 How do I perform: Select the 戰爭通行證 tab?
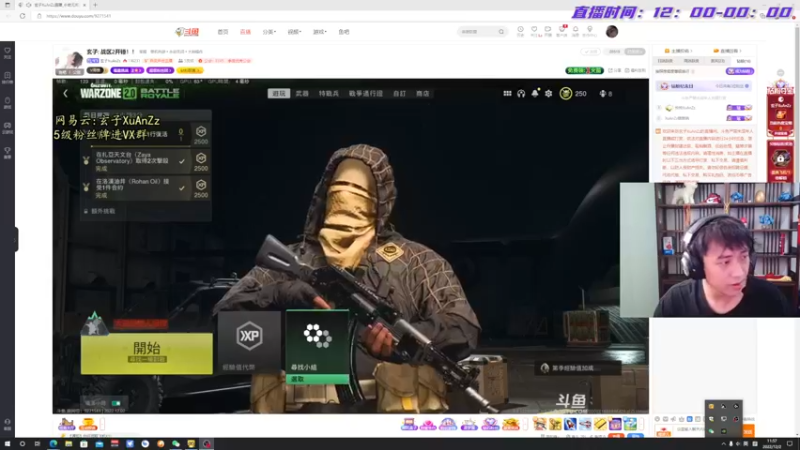(x=365, y=93)
